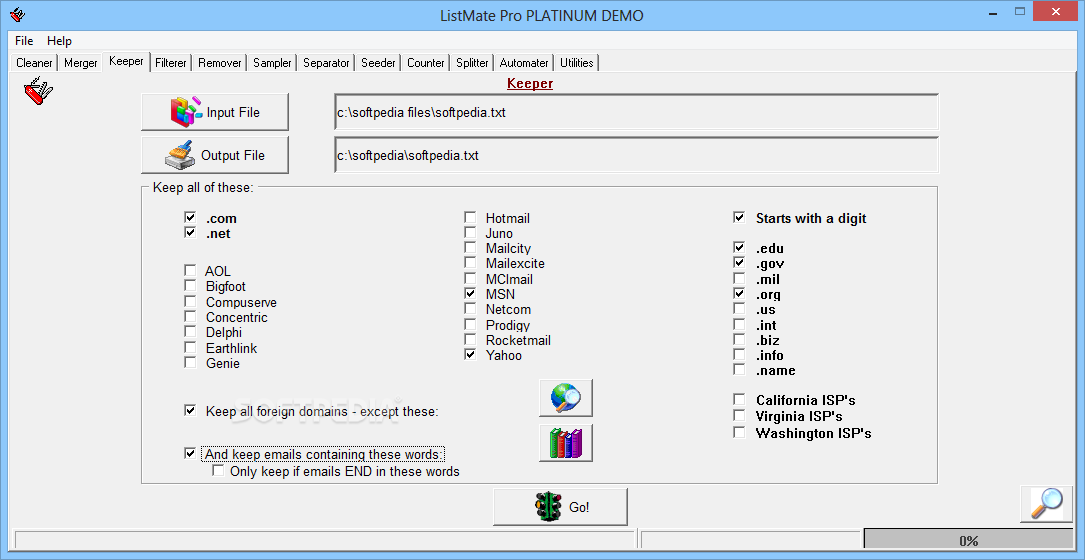Switch to the Automater tab
Screen dimensions: 1085x560
click(x=524, y=63)
